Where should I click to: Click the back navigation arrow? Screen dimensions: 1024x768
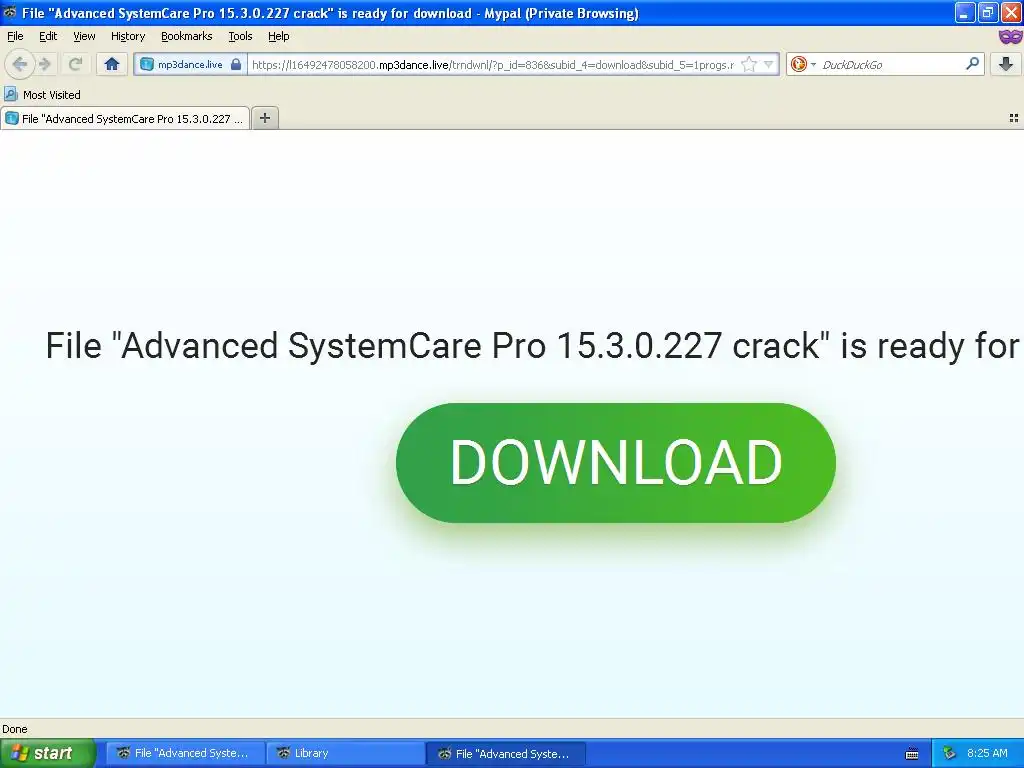click(20, 64)
